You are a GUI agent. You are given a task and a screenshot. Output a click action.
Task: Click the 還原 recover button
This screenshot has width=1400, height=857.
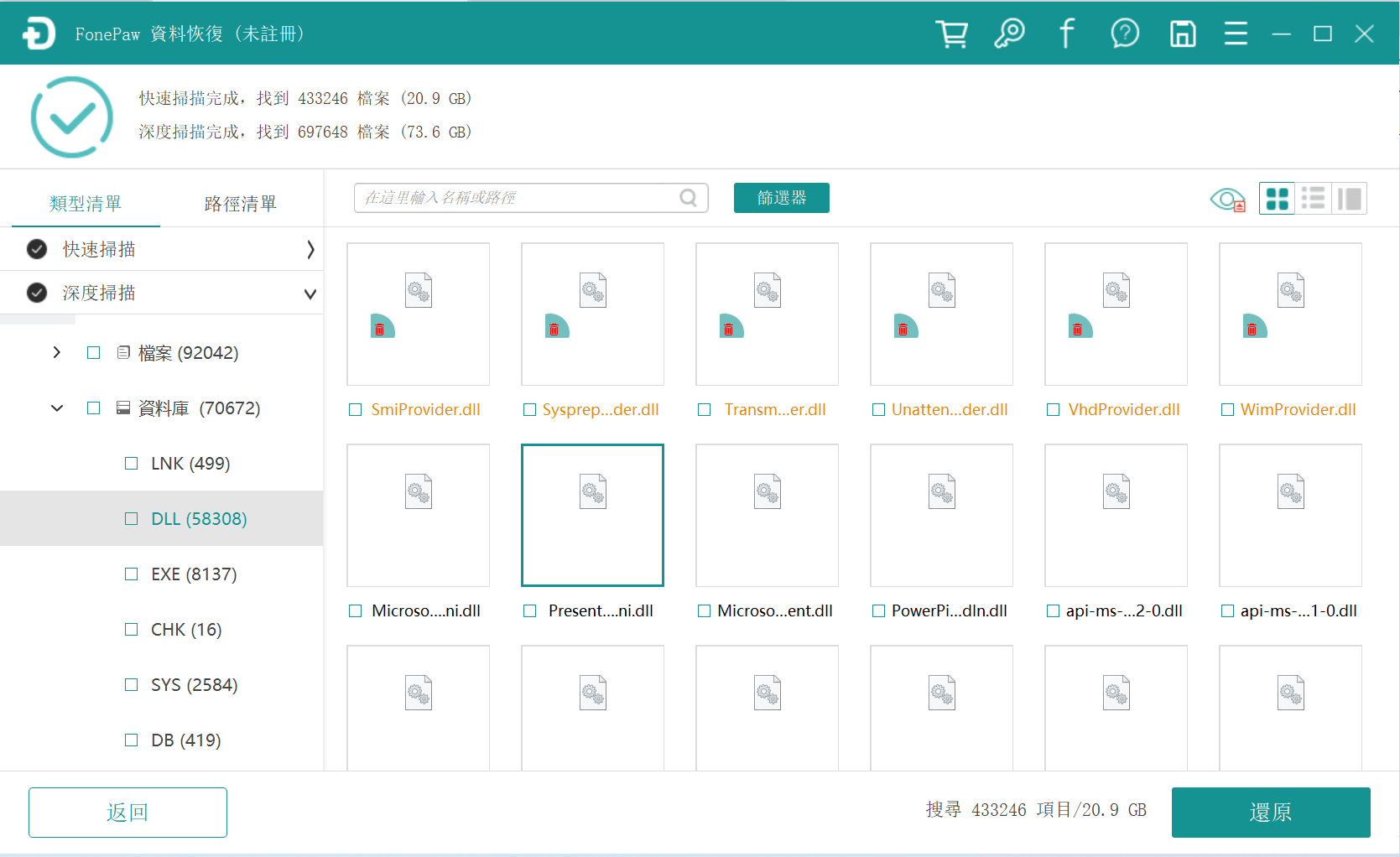[x=1270, y=812]
